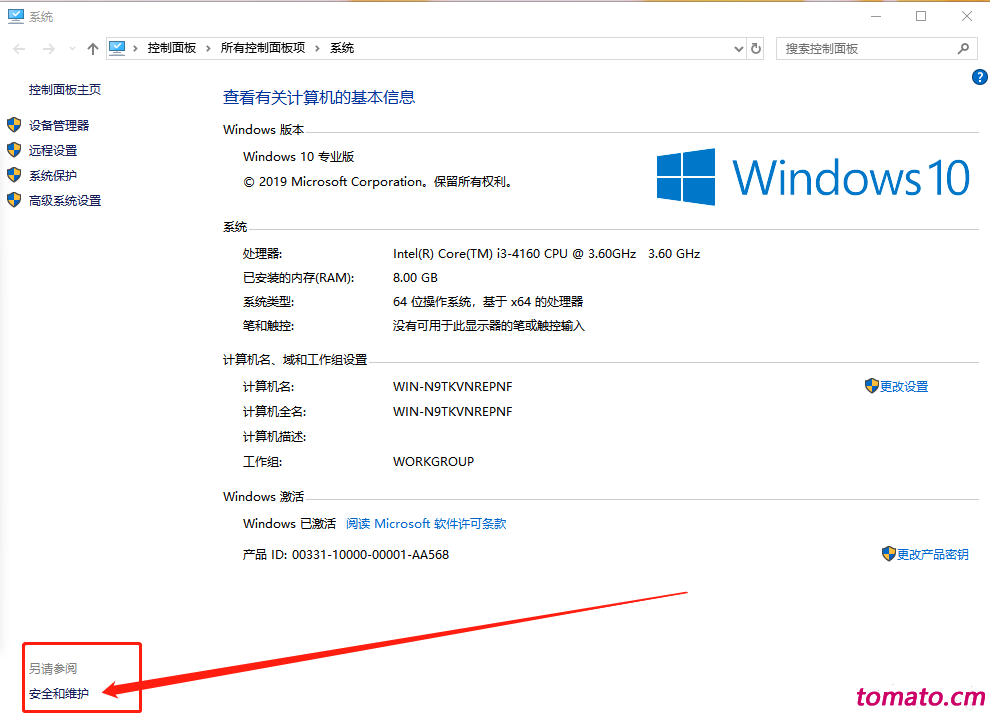
Task: Open 高级系统设置 link
Action: pos(64,201)
